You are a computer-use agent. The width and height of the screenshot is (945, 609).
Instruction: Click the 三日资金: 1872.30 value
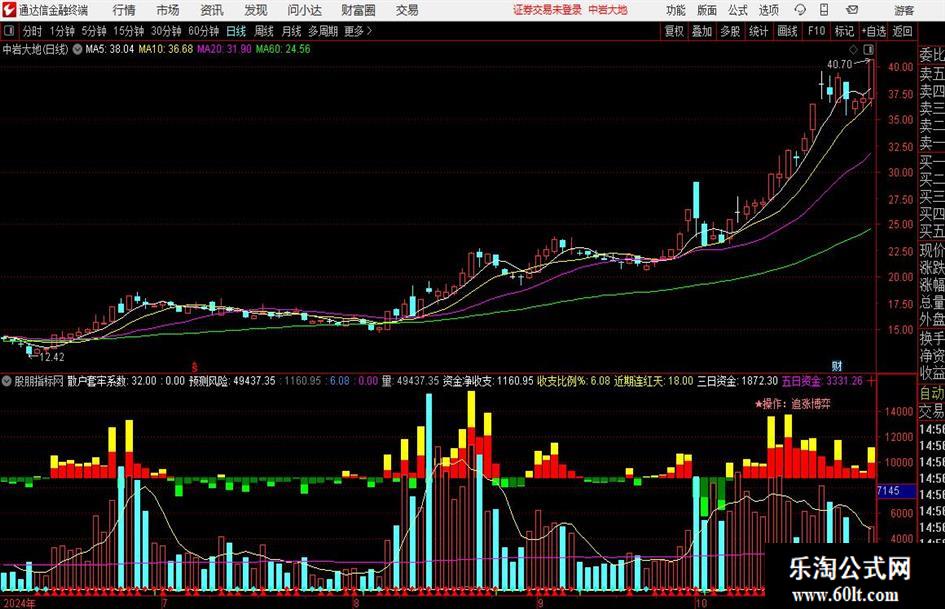[737, 381]
